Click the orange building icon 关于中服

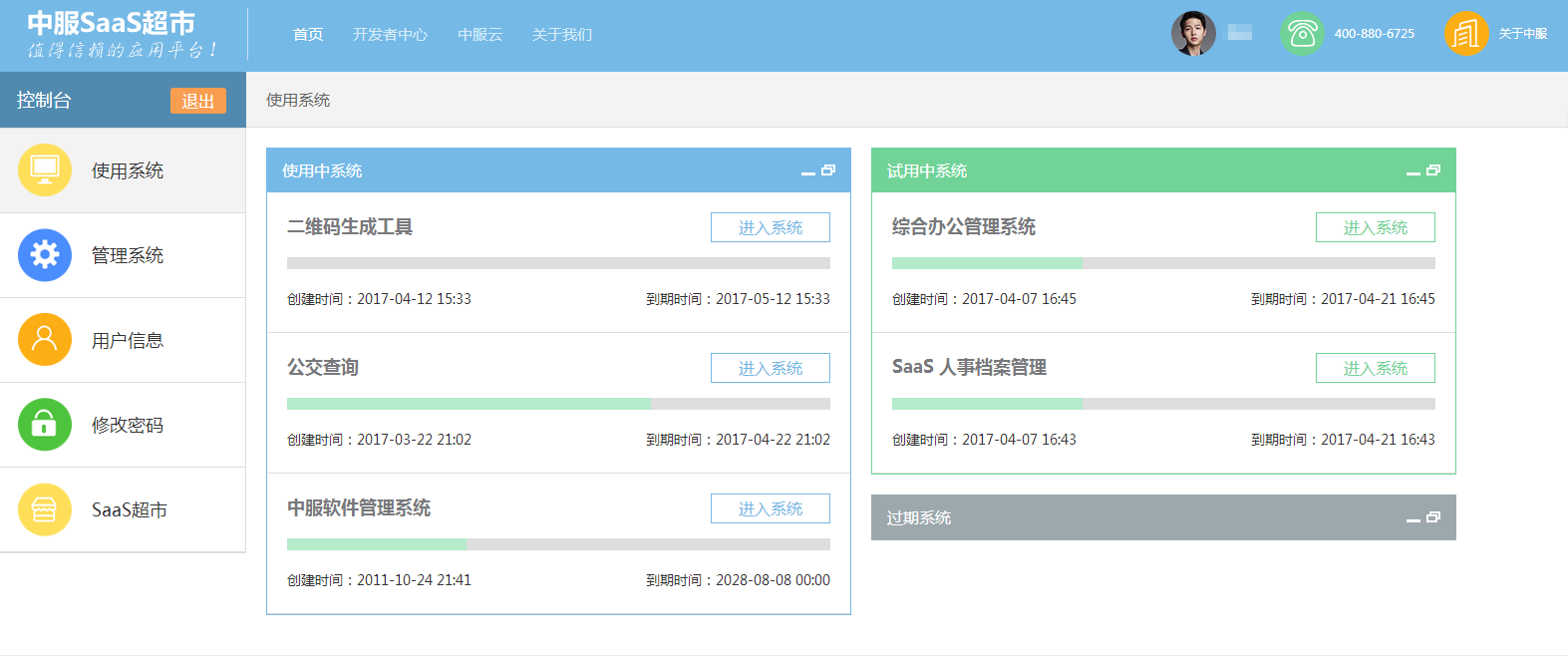(1466, 34)
